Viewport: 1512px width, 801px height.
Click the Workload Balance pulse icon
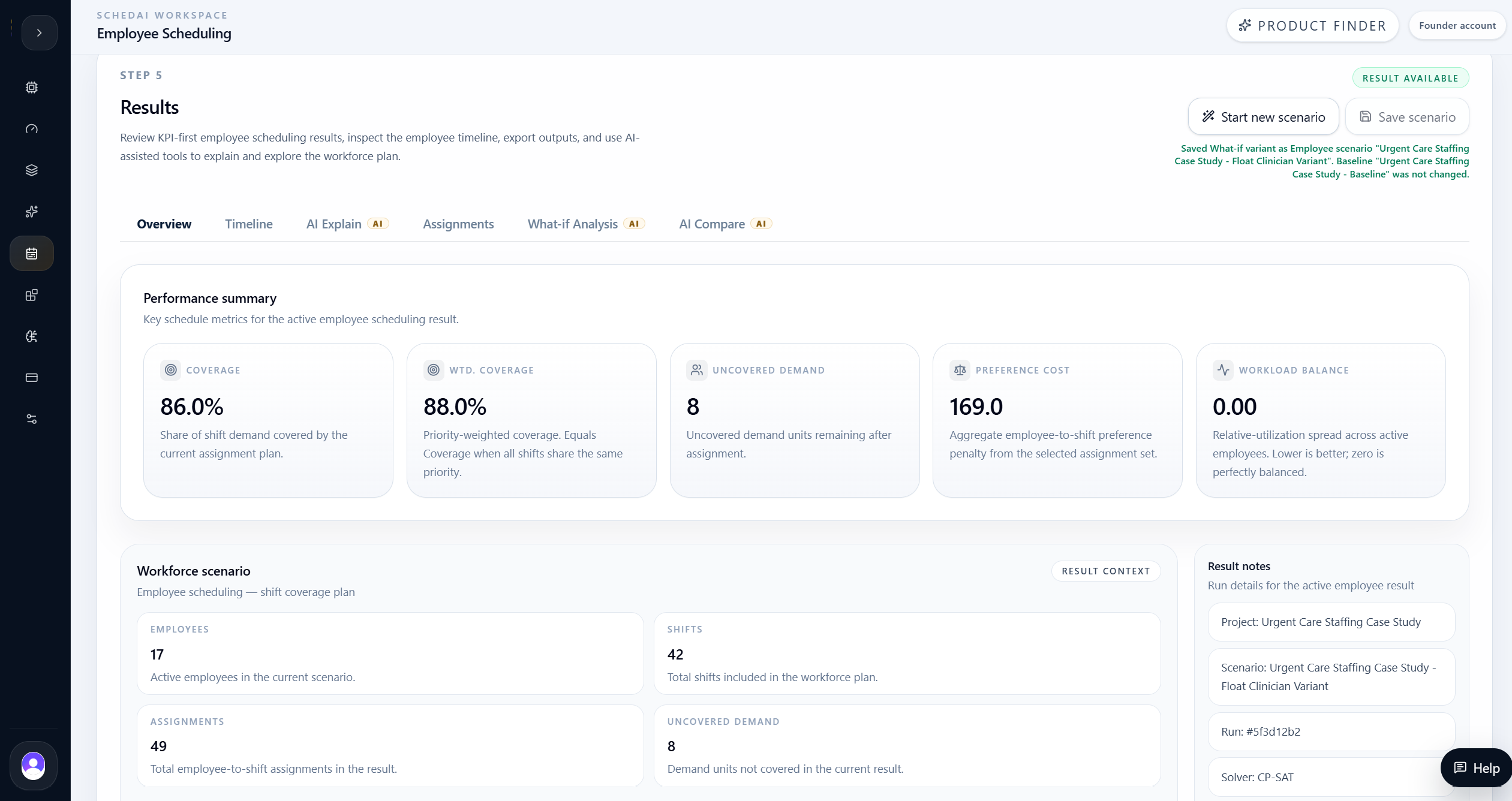tap(1223, 371)
